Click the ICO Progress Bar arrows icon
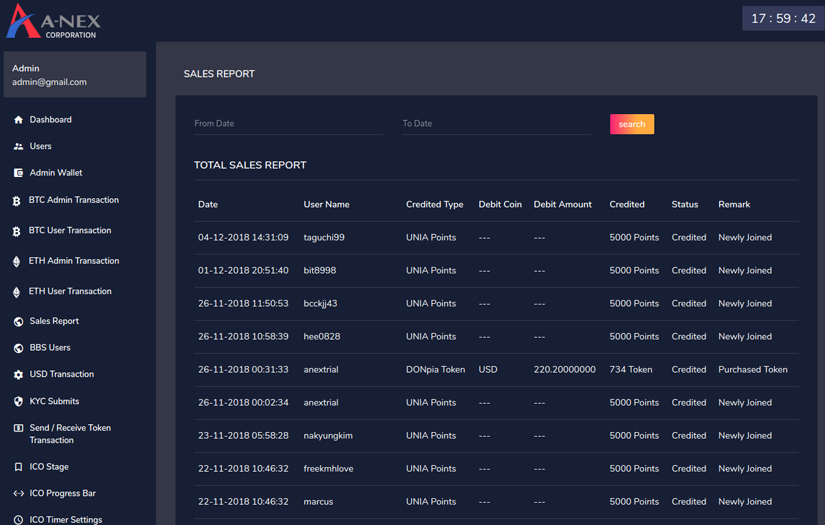Image resolution: width=825 pixels, height=525 pixels. (18, 493)
